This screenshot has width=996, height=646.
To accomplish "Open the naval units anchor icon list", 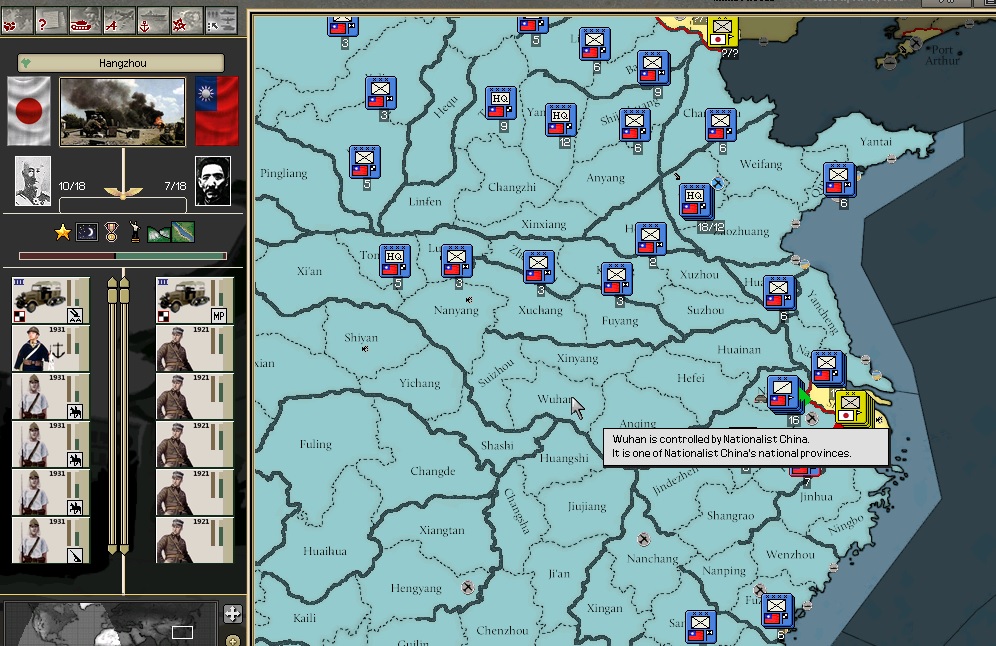I will (153, 19).
